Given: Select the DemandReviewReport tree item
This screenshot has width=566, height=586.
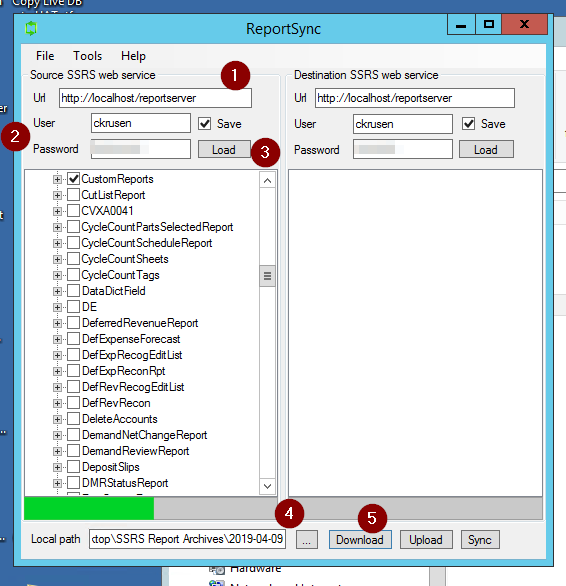Looking at the screenshot, I should 135,451.
